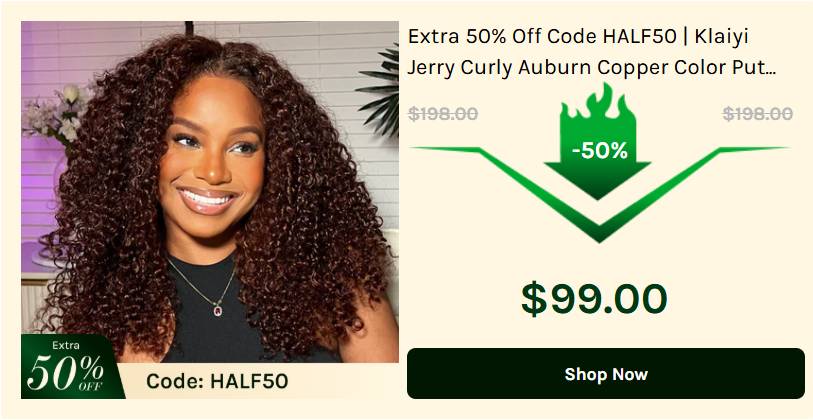Click the word Klaiyi in the title

point(722,37)
